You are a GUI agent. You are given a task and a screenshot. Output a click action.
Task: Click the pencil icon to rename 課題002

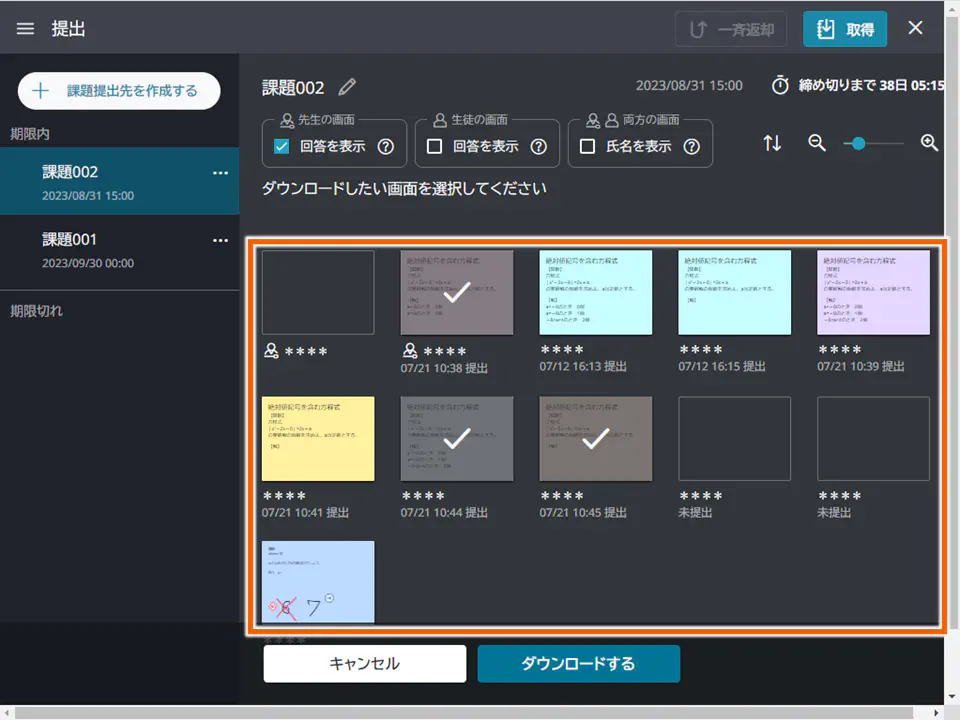click(347, 87)
